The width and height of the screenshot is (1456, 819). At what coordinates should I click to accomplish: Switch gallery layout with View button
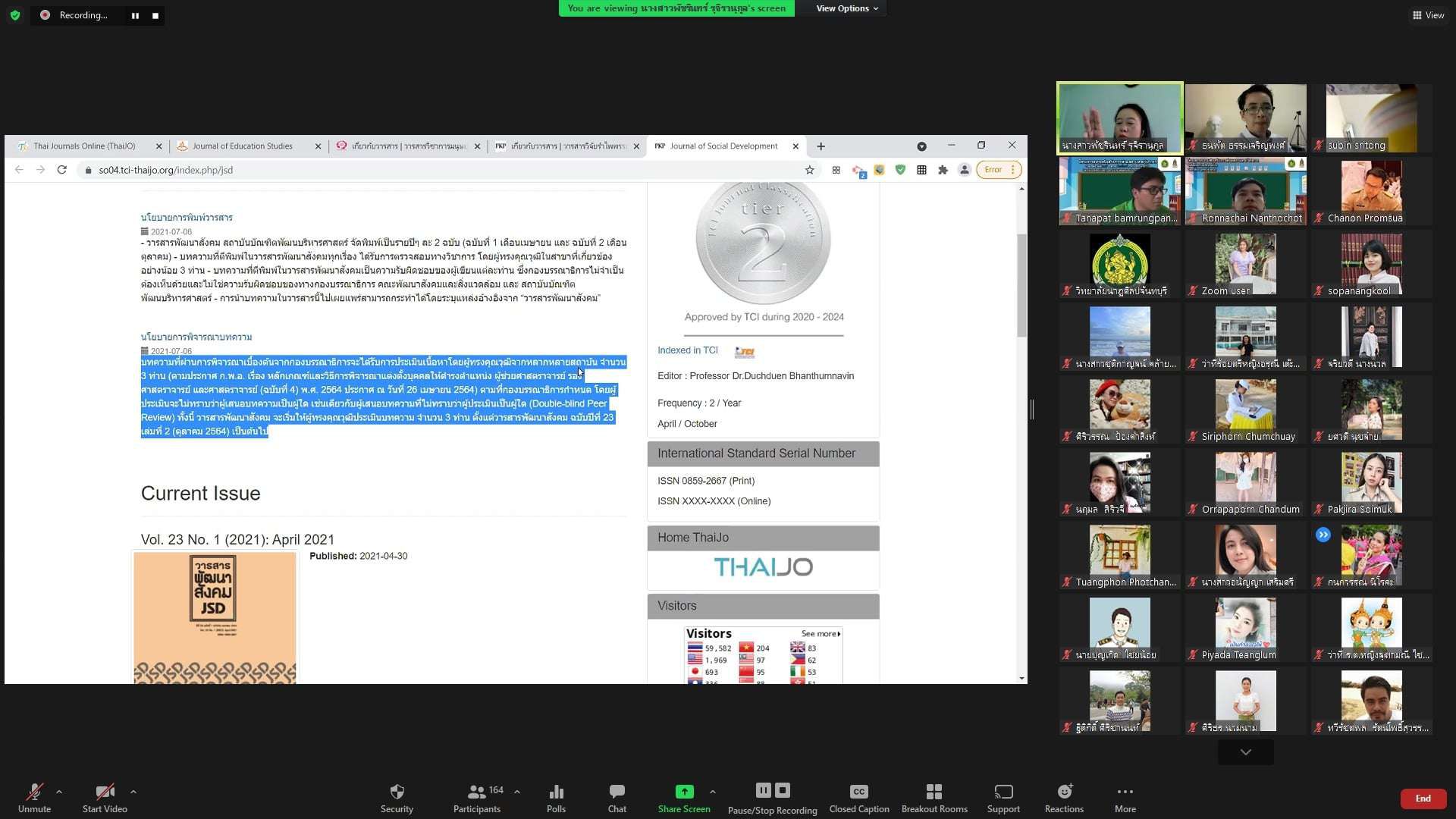[1428, 15]
